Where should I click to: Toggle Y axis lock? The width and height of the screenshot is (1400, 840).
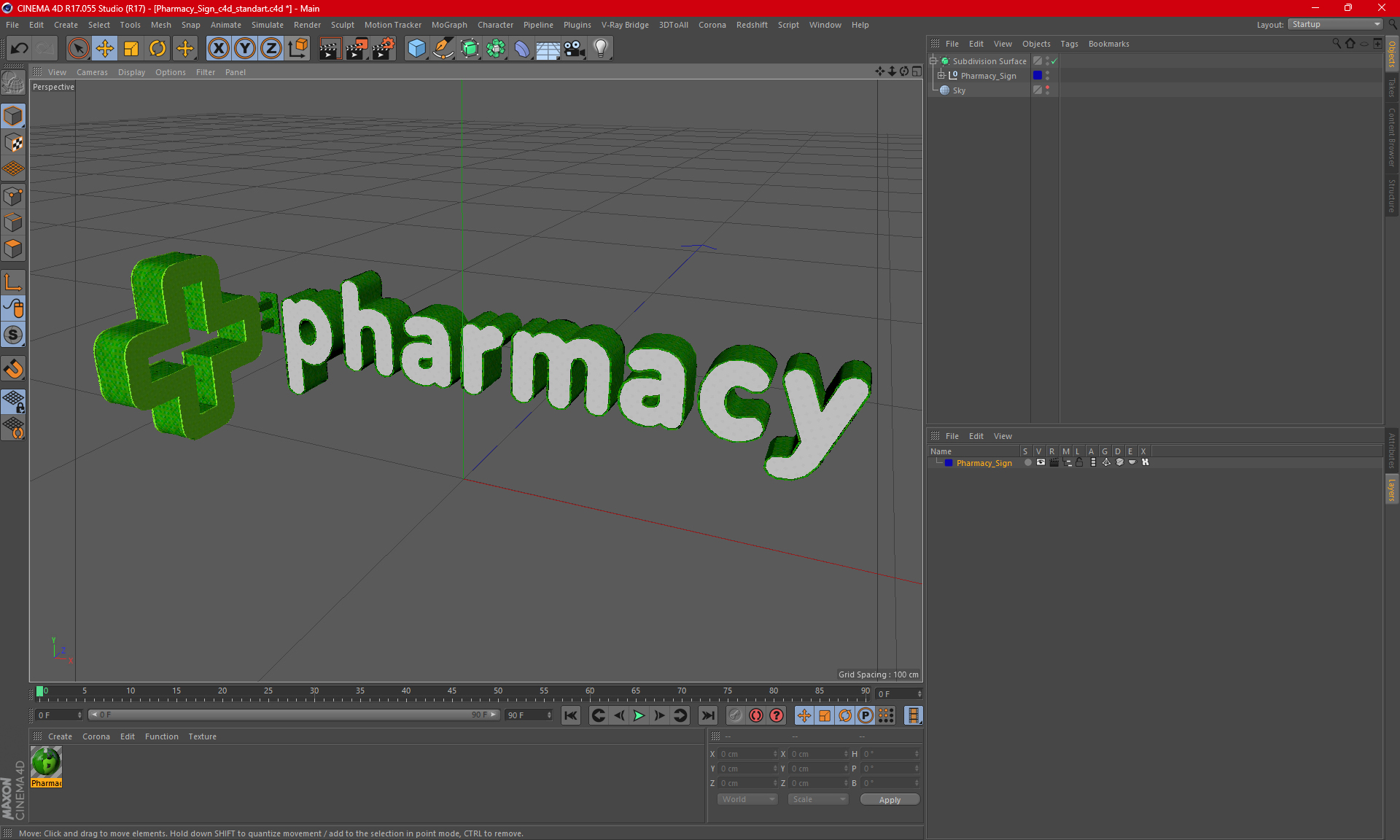[x=245, y=49]
